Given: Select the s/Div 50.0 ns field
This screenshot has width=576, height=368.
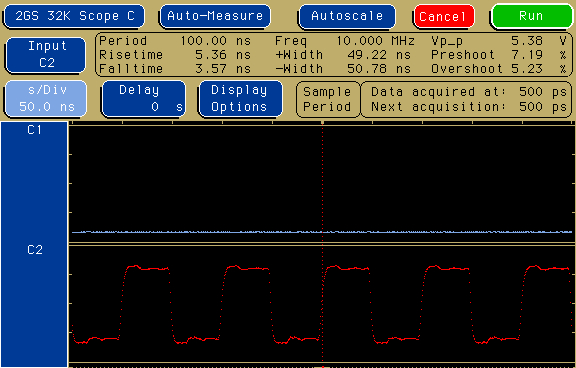Looking at the screenshot, I should [47, 98].
